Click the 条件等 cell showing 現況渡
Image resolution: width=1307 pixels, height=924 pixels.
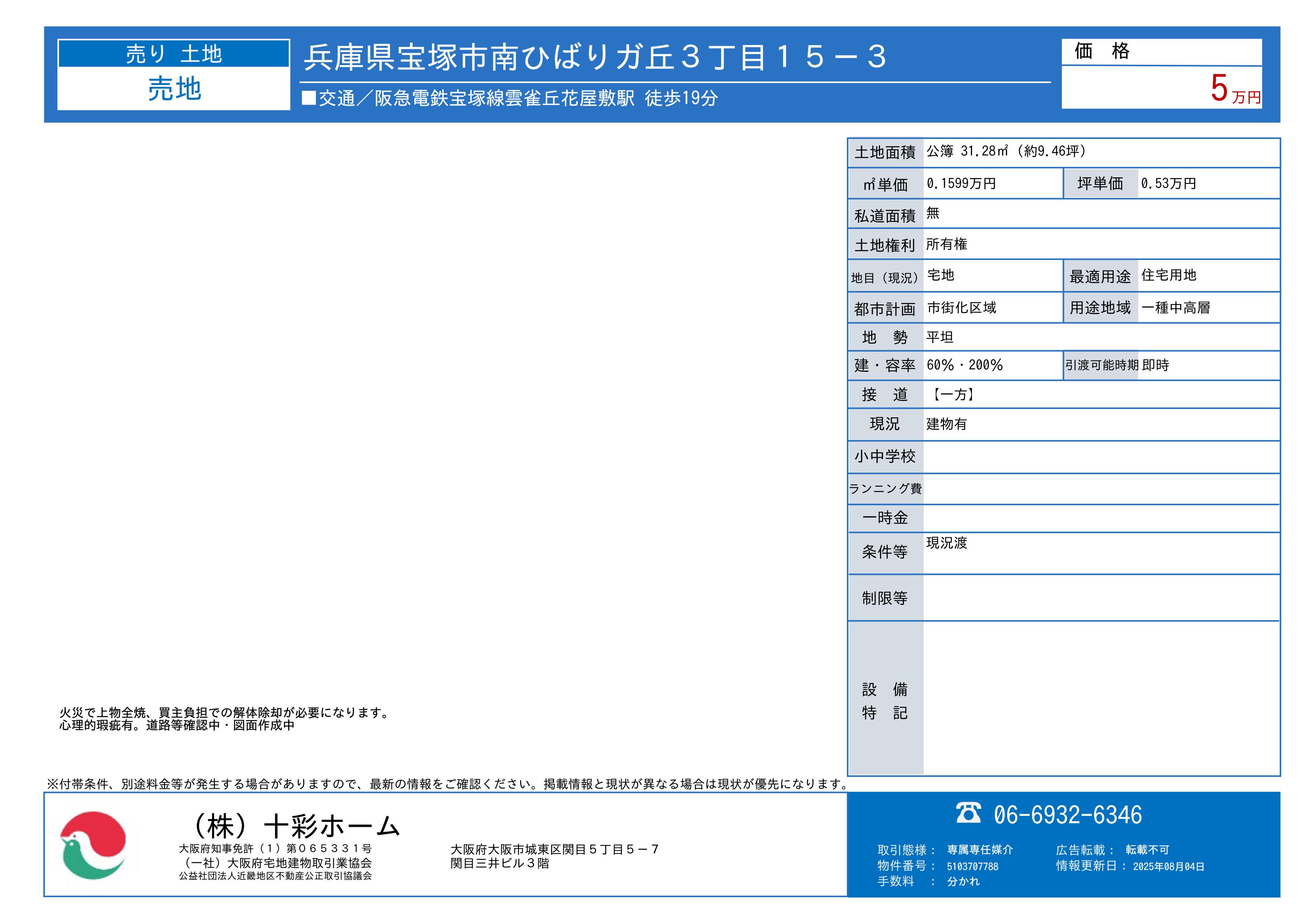click(x=947, y=543)
